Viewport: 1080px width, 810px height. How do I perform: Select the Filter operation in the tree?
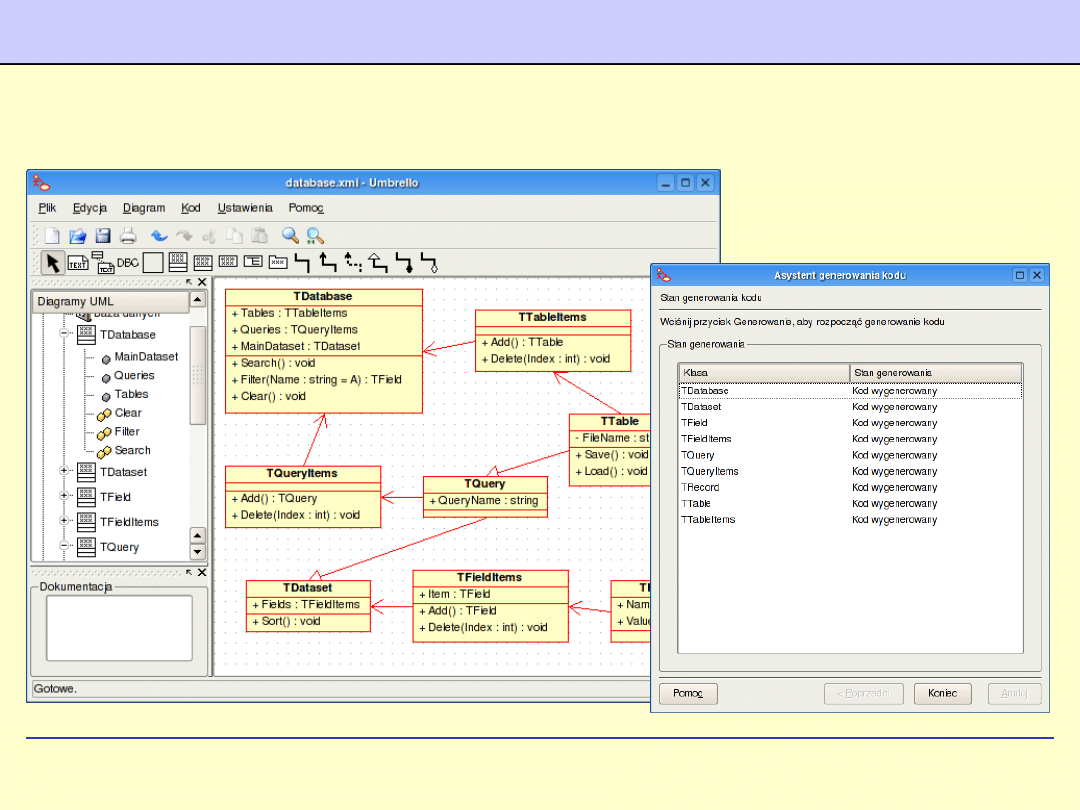pyautogui.click(x=127, y=431)
